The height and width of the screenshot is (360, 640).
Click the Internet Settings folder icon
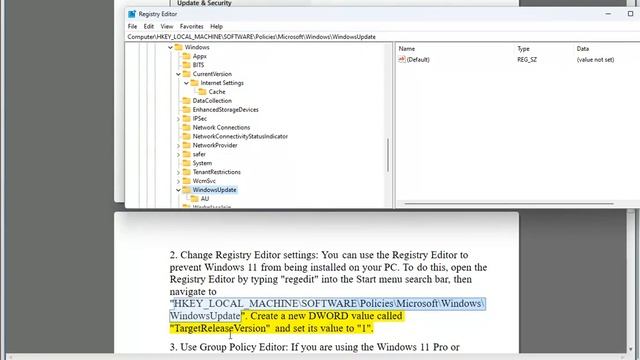[x=194, y=83]
